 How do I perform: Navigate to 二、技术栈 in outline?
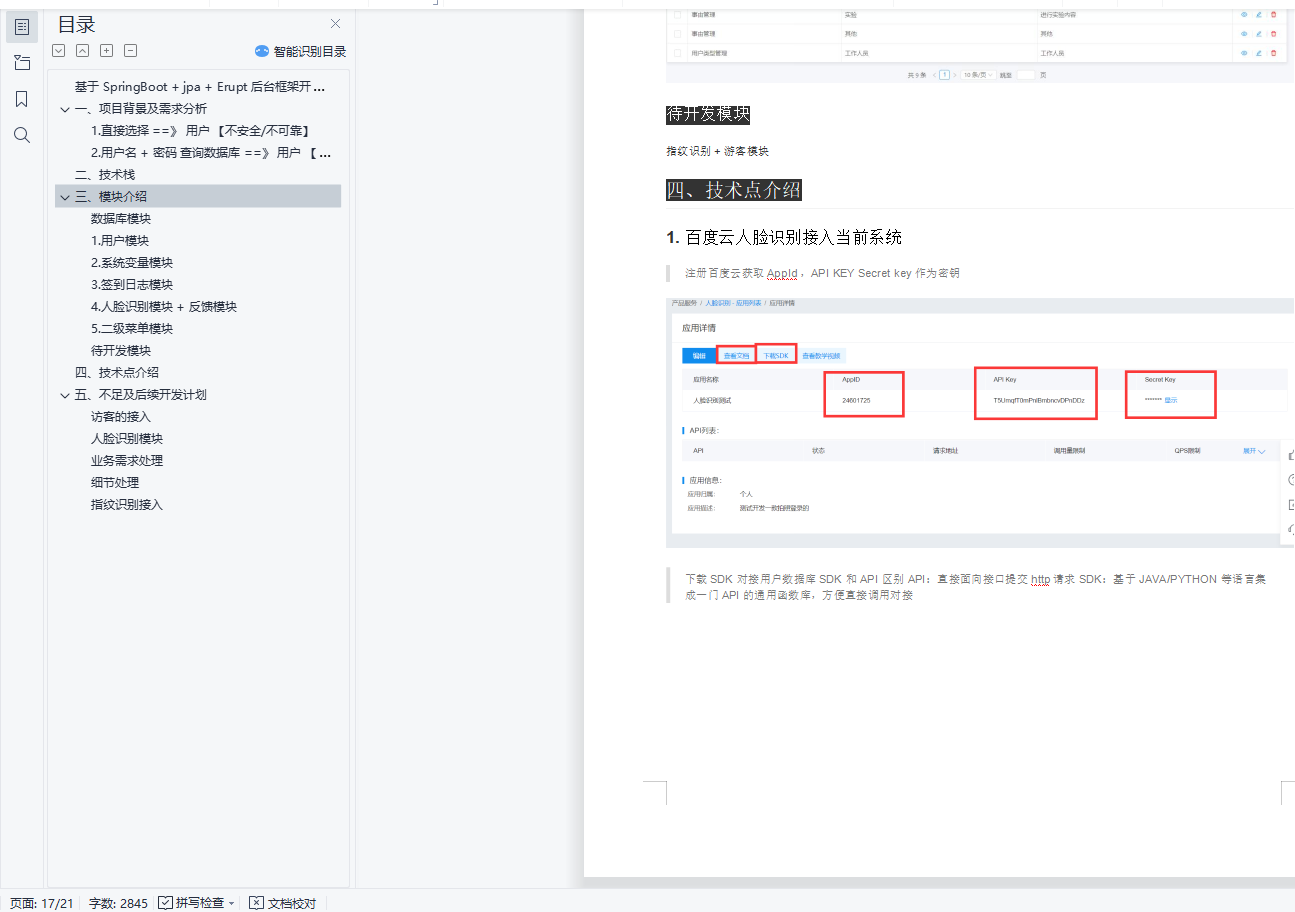105,175
